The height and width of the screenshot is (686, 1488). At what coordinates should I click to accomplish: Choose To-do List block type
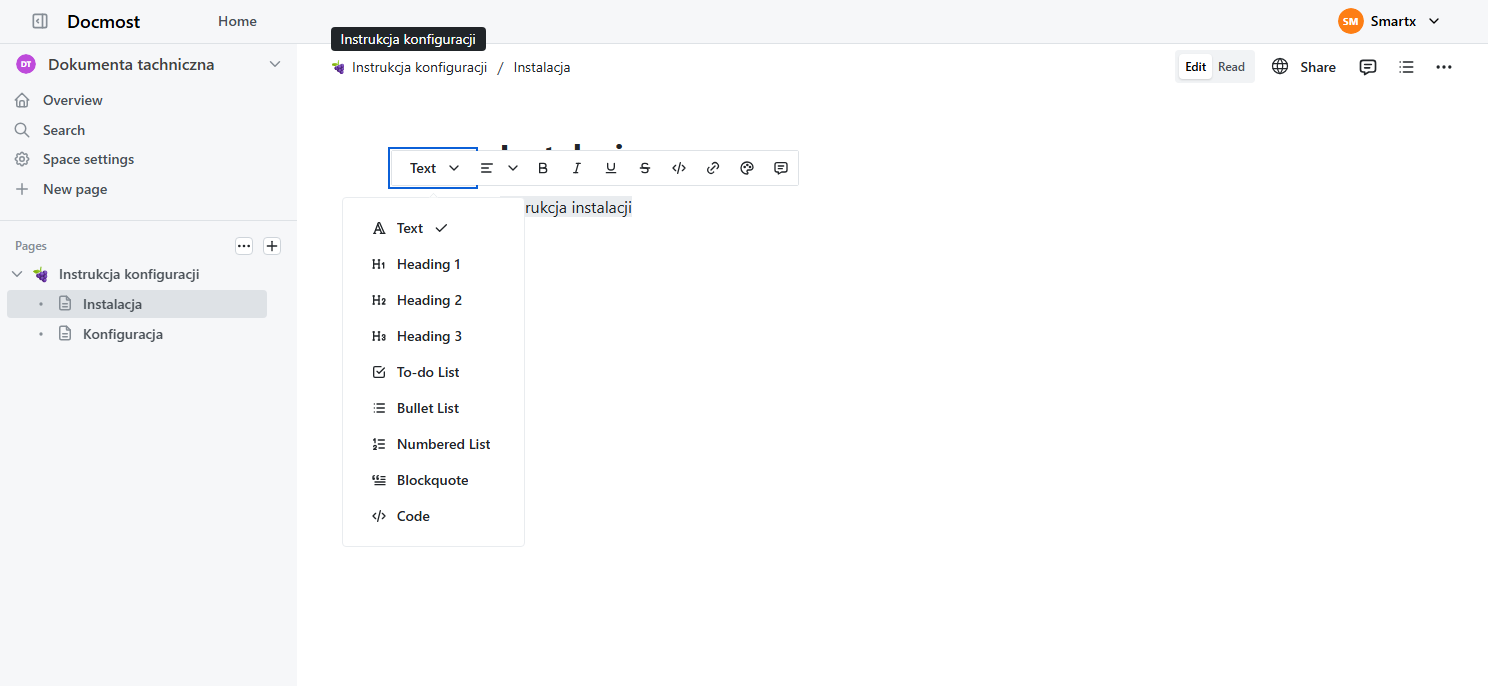pyautogui.click(x=428, y=372)
